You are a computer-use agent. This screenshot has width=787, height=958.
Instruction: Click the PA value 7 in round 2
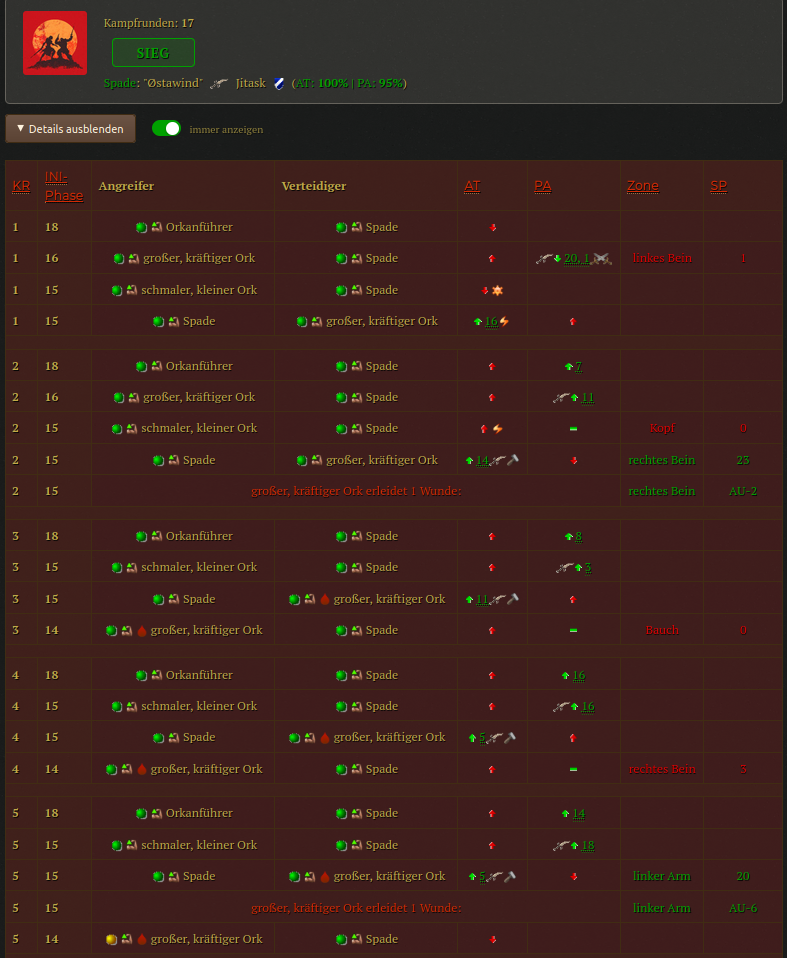(x=579, y=367)
